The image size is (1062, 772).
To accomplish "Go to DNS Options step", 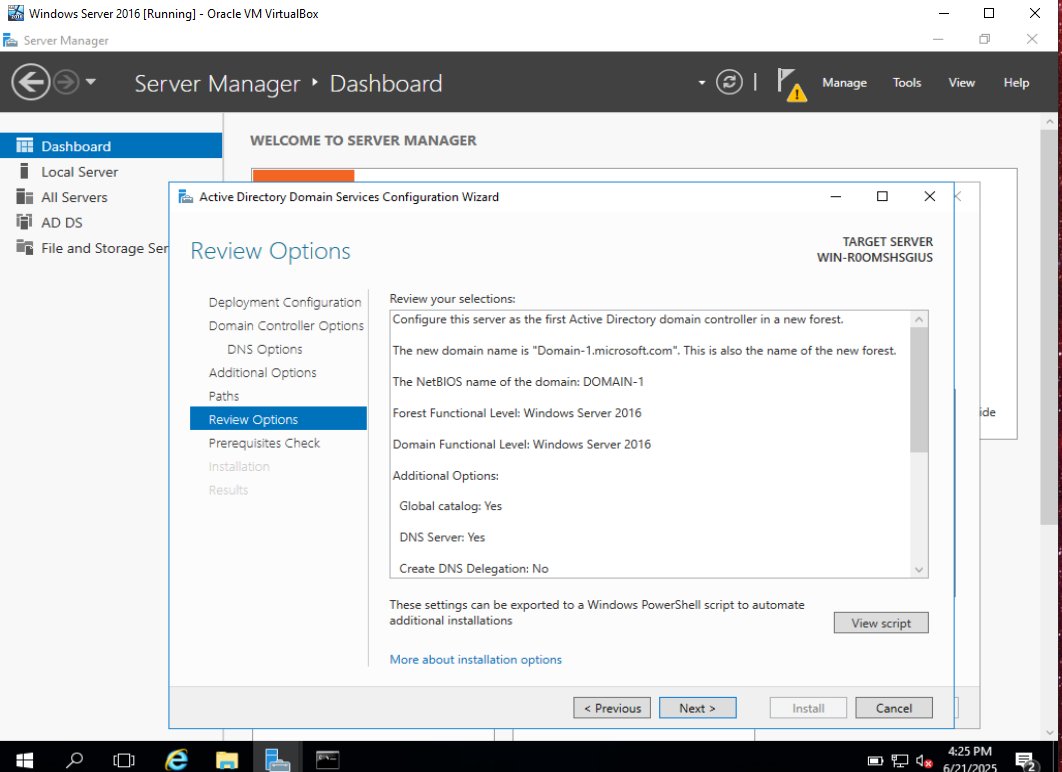I will [x=265, y=349].
